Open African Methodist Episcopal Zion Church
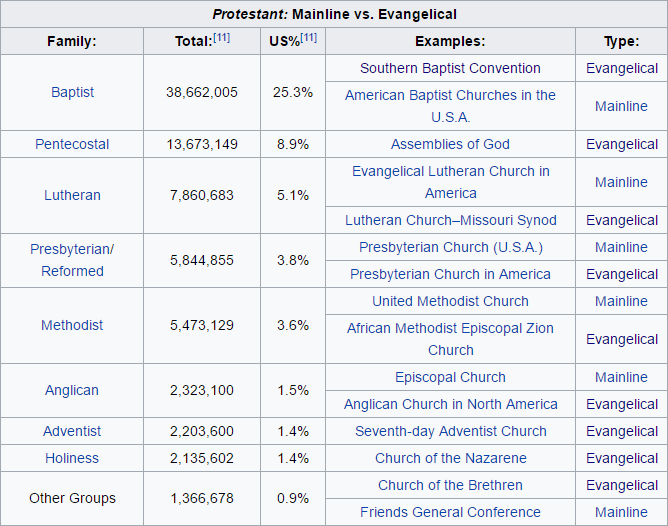 (x=450, y=338)
